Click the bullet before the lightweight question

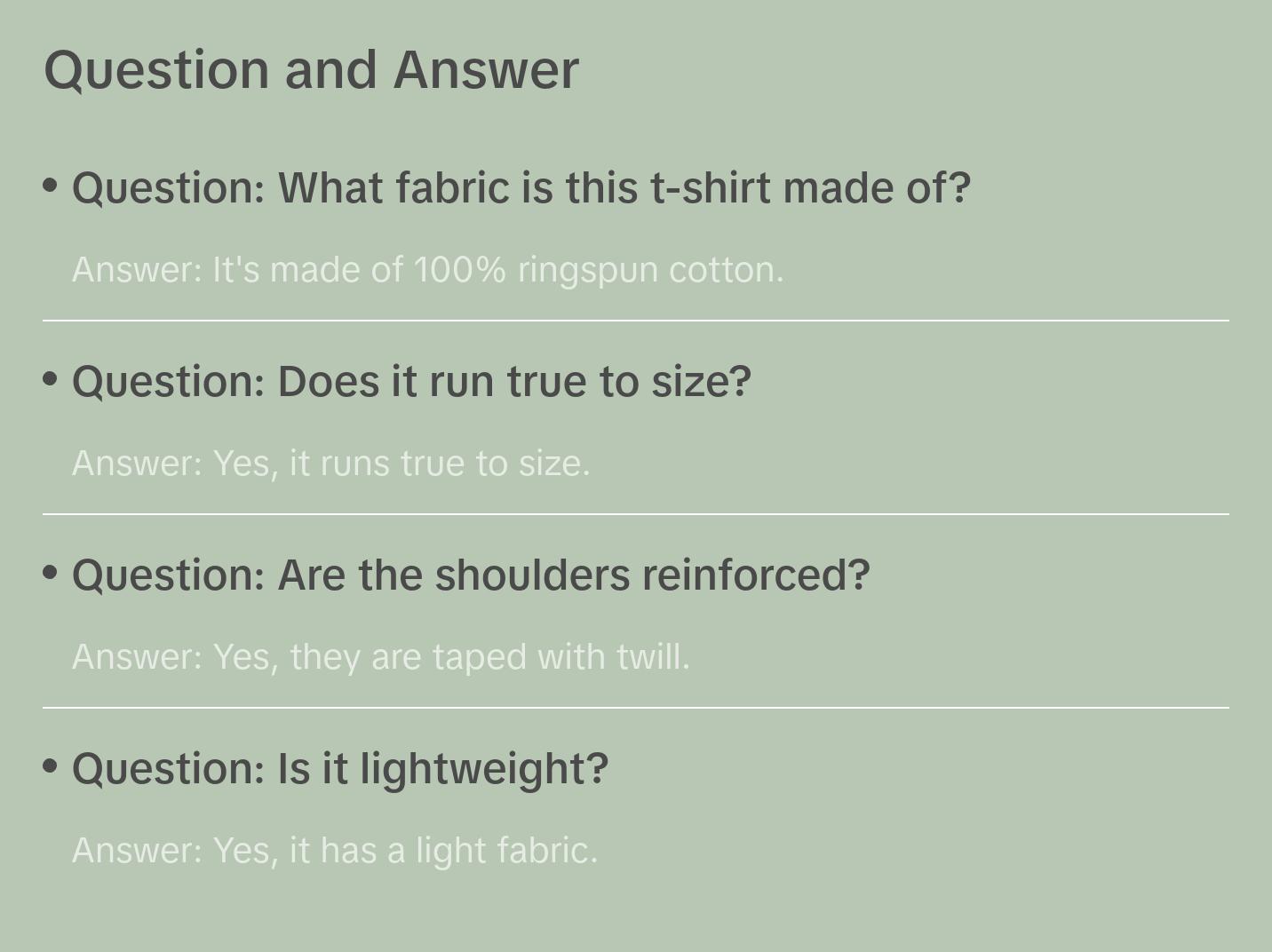51,766
